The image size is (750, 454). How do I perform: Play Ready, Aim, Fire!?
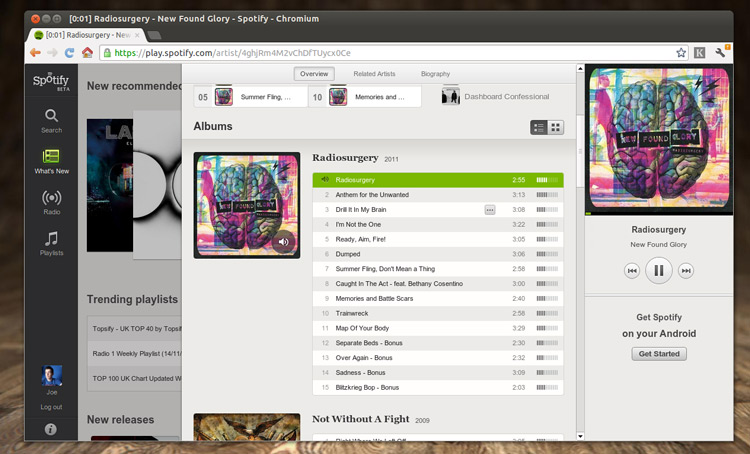click(x=438, y=239)
